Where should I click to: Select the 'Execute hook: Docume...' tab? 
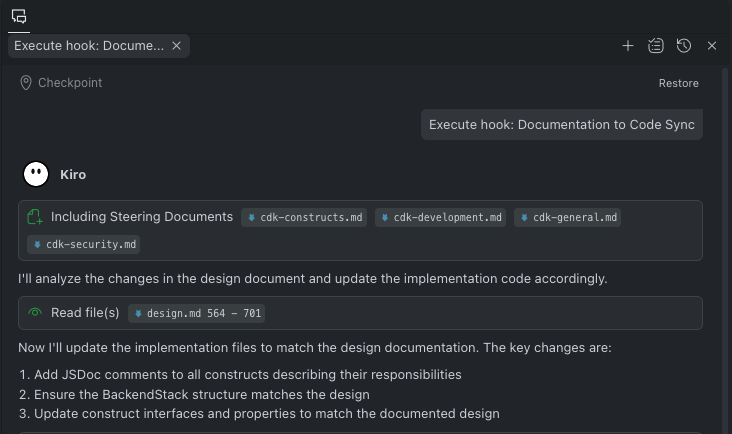(x=88, y=46)
